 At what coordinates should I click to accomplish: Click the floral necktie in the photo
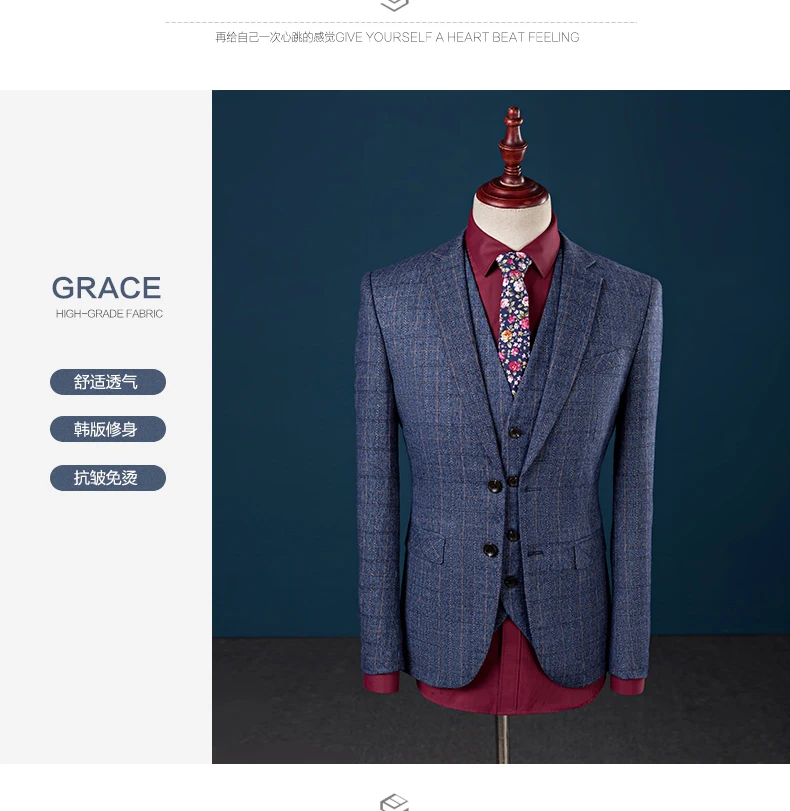[x=514, y=321]
